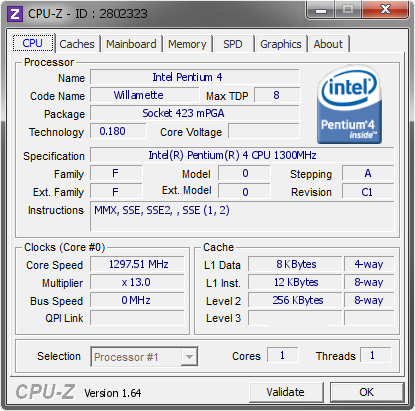Click the OK button
The image size is (415, 411).
[367, 392]
